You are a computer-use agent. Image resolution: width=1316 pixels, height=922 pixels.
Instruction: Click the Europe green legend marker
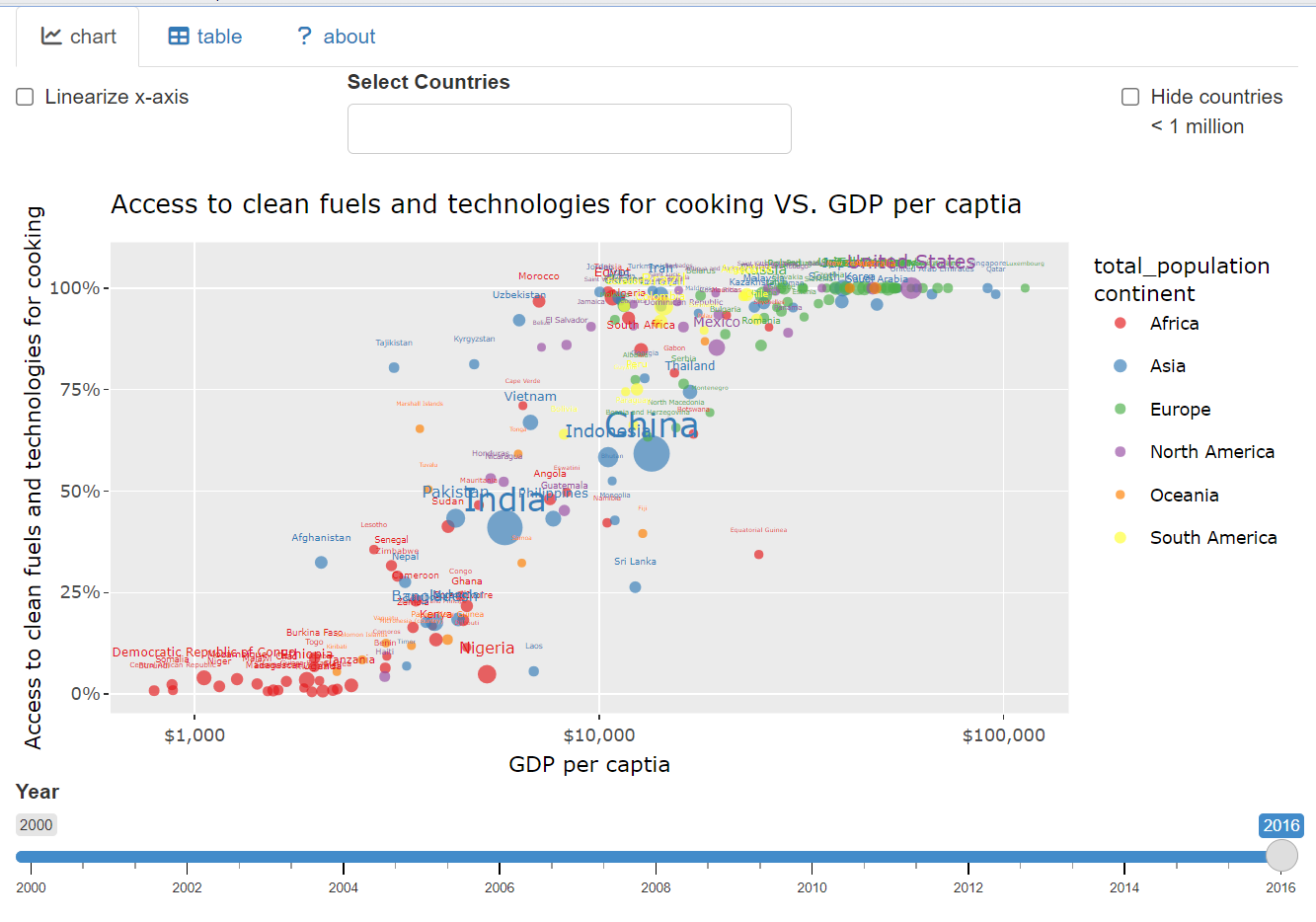click(1120, 410)
